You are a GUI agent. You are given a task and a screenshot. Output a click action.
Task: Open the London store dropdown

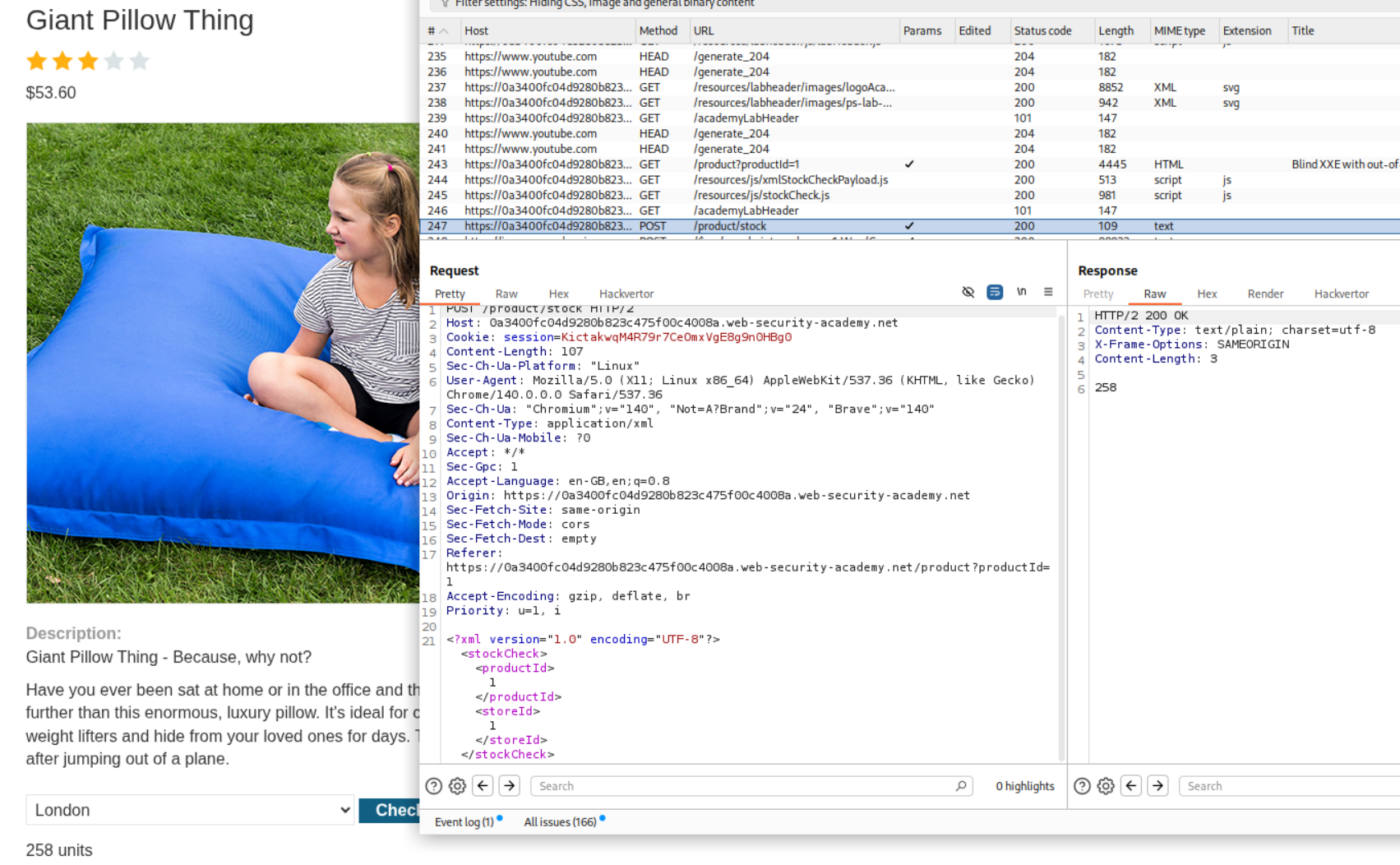tap(190, 810)
